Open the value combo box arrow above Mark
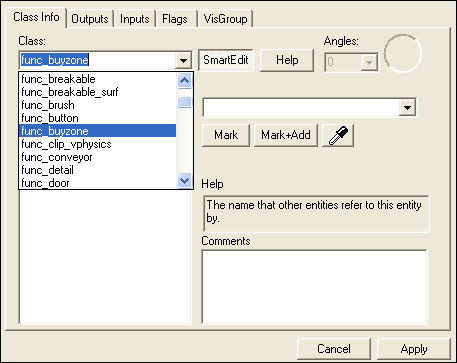457x363 pixels. click(x=407, y=108)
